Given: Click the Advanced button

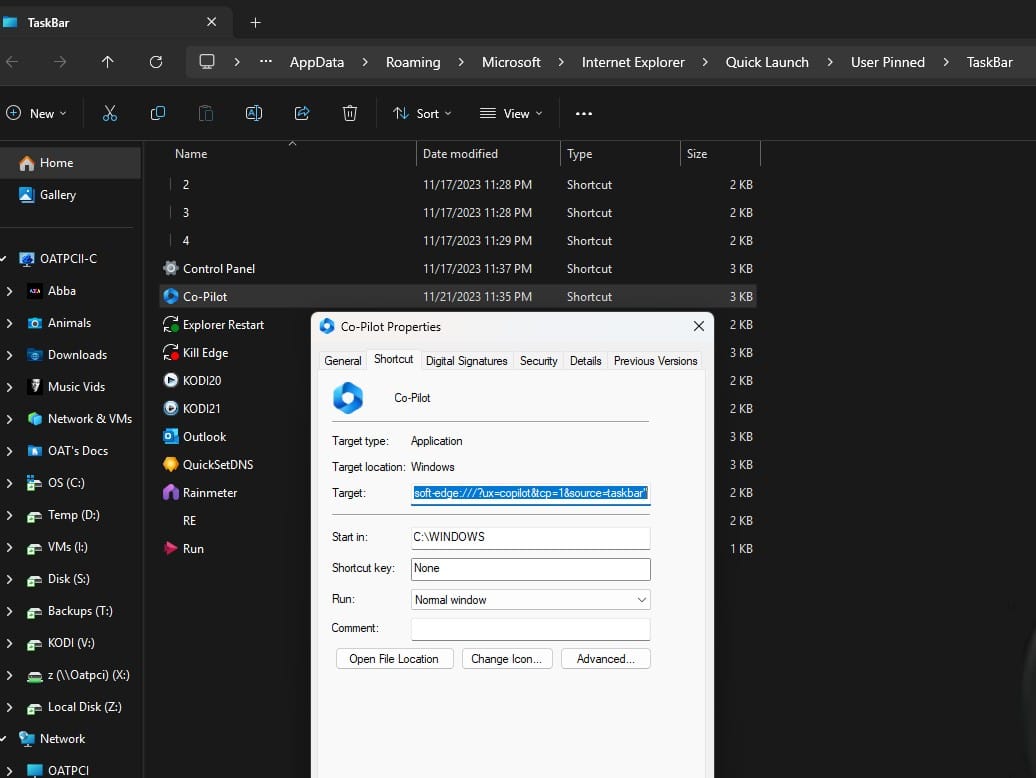Looking at the screenshot, I should click(606, 659).
